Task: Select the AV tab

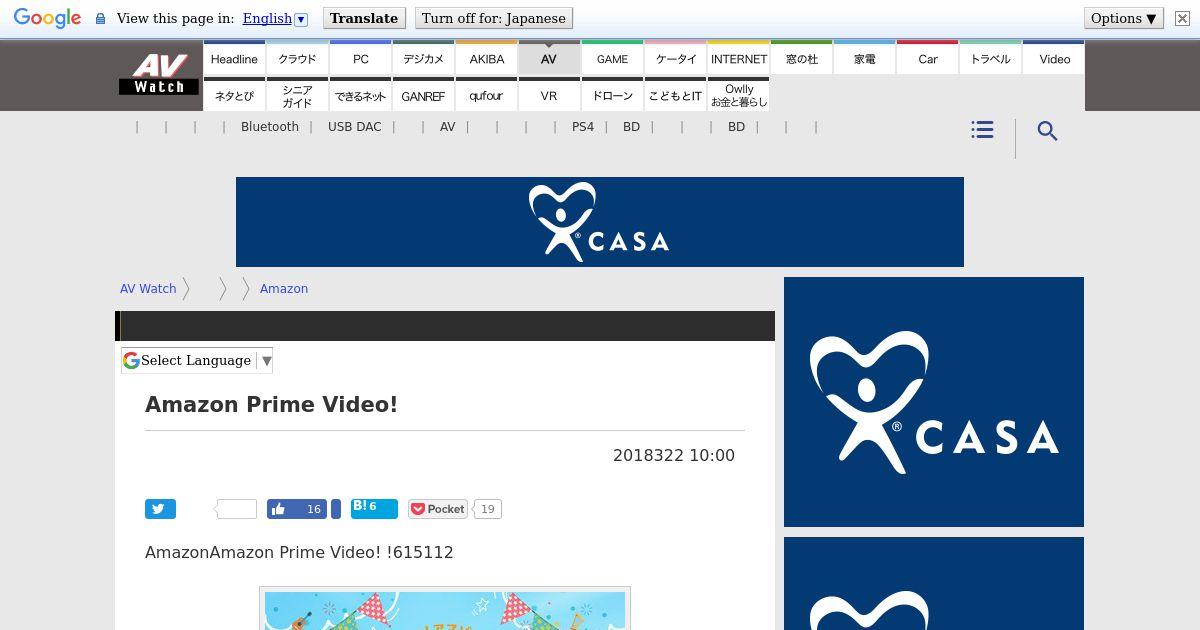Action: pos(549,58)
